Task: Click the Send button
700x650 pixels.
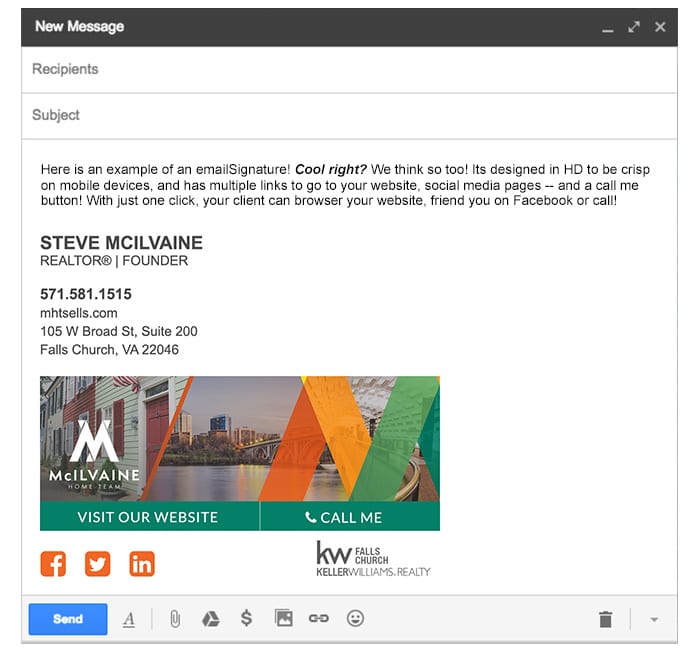Action: point(68,619)
